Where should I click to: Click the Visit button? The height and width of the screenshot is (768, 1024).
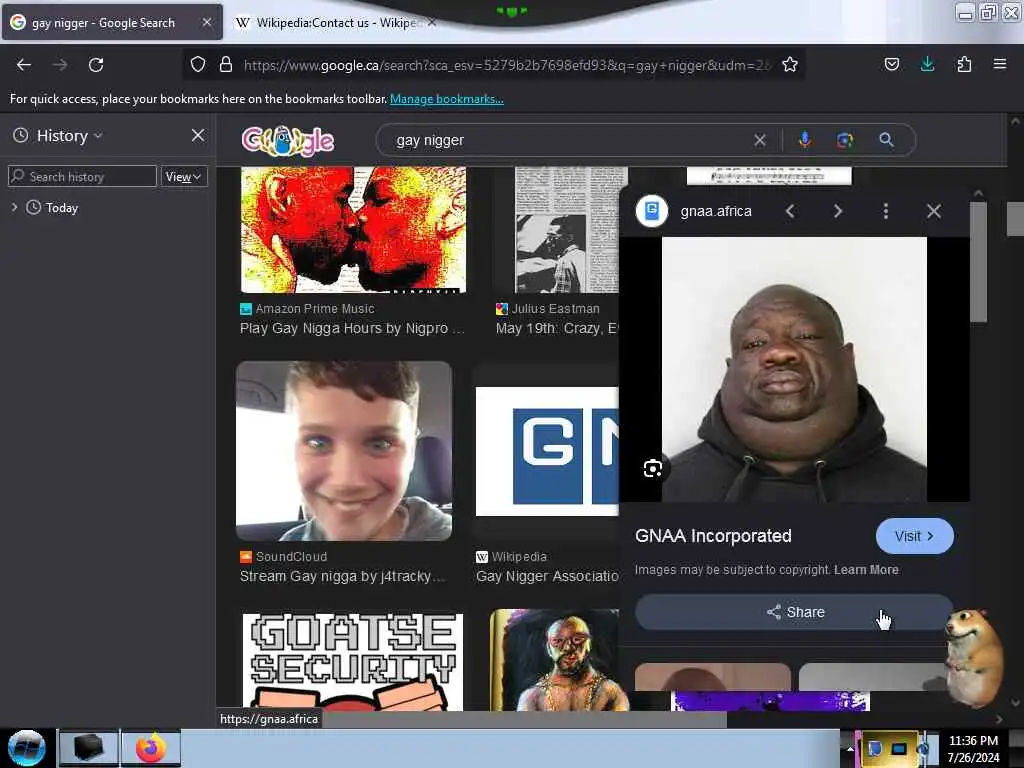pyautogui.click(x=914, y=536)
